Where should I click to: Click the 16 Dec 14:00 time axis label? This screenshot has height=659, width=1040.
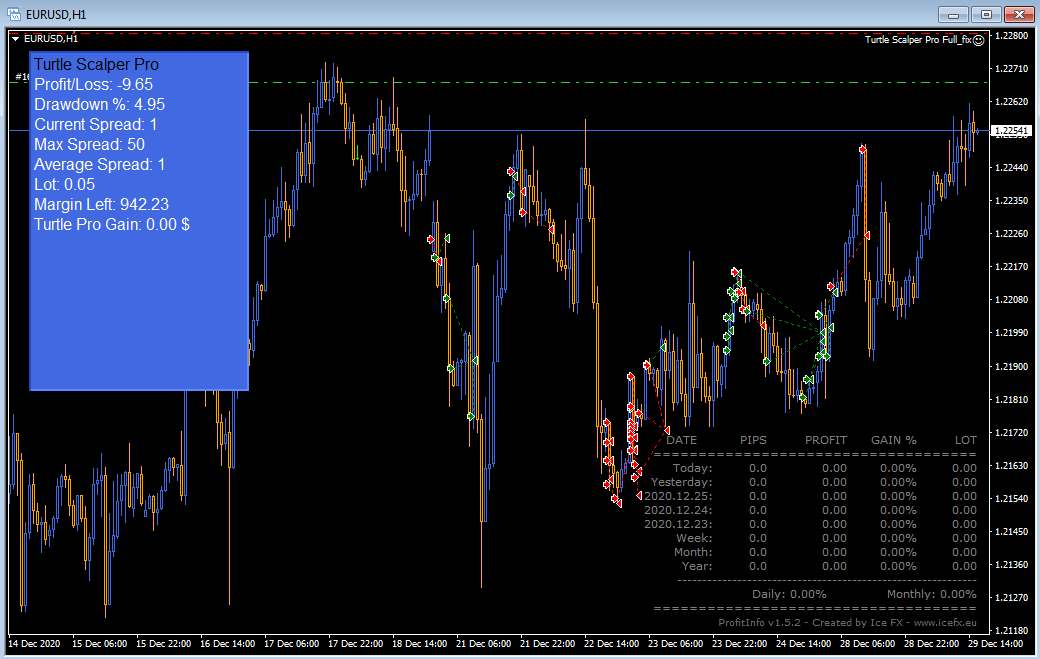228,644
